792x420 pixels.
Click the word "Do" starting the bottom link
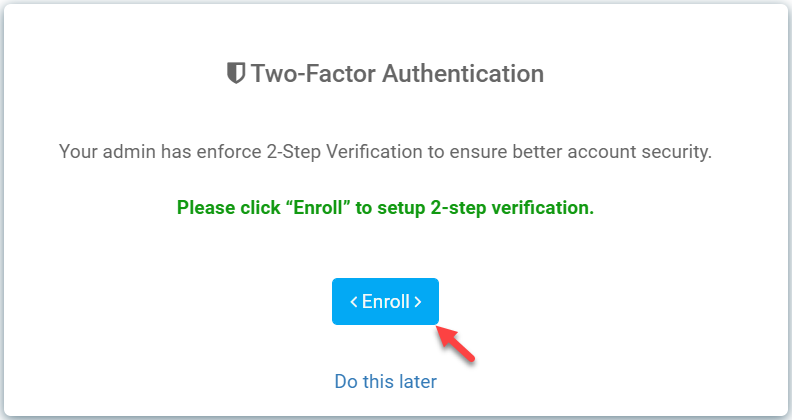tap(346, 381)
